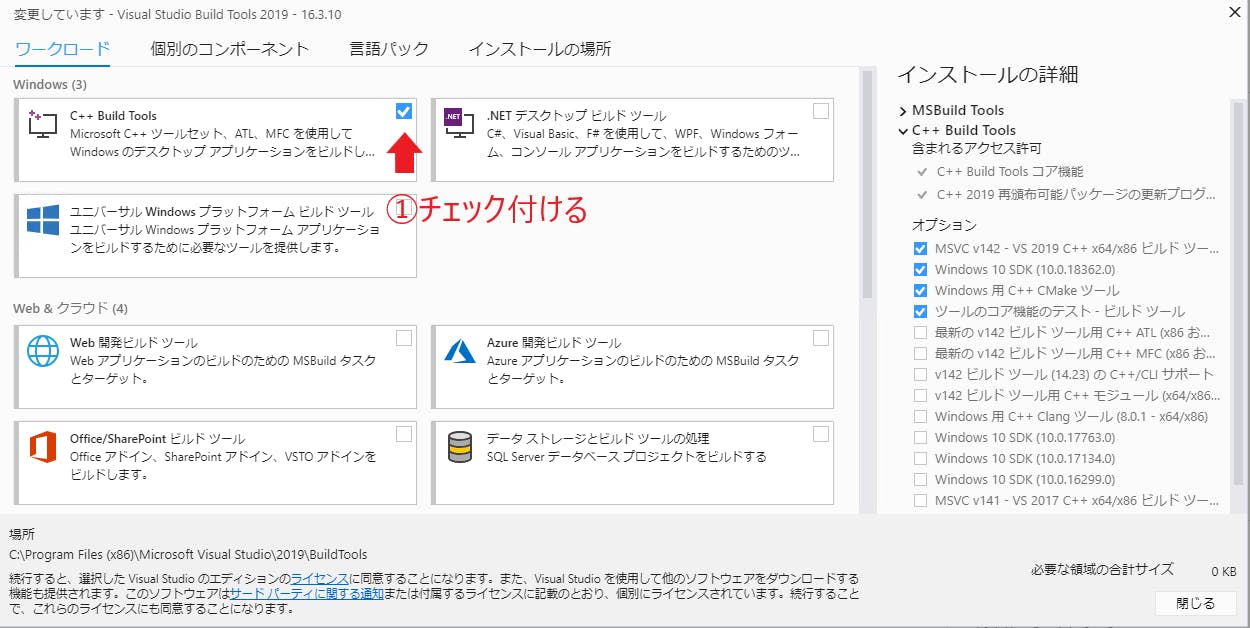Click the インストールの詳細 heading
This screenshot has height=628, width=1250.
987,74
